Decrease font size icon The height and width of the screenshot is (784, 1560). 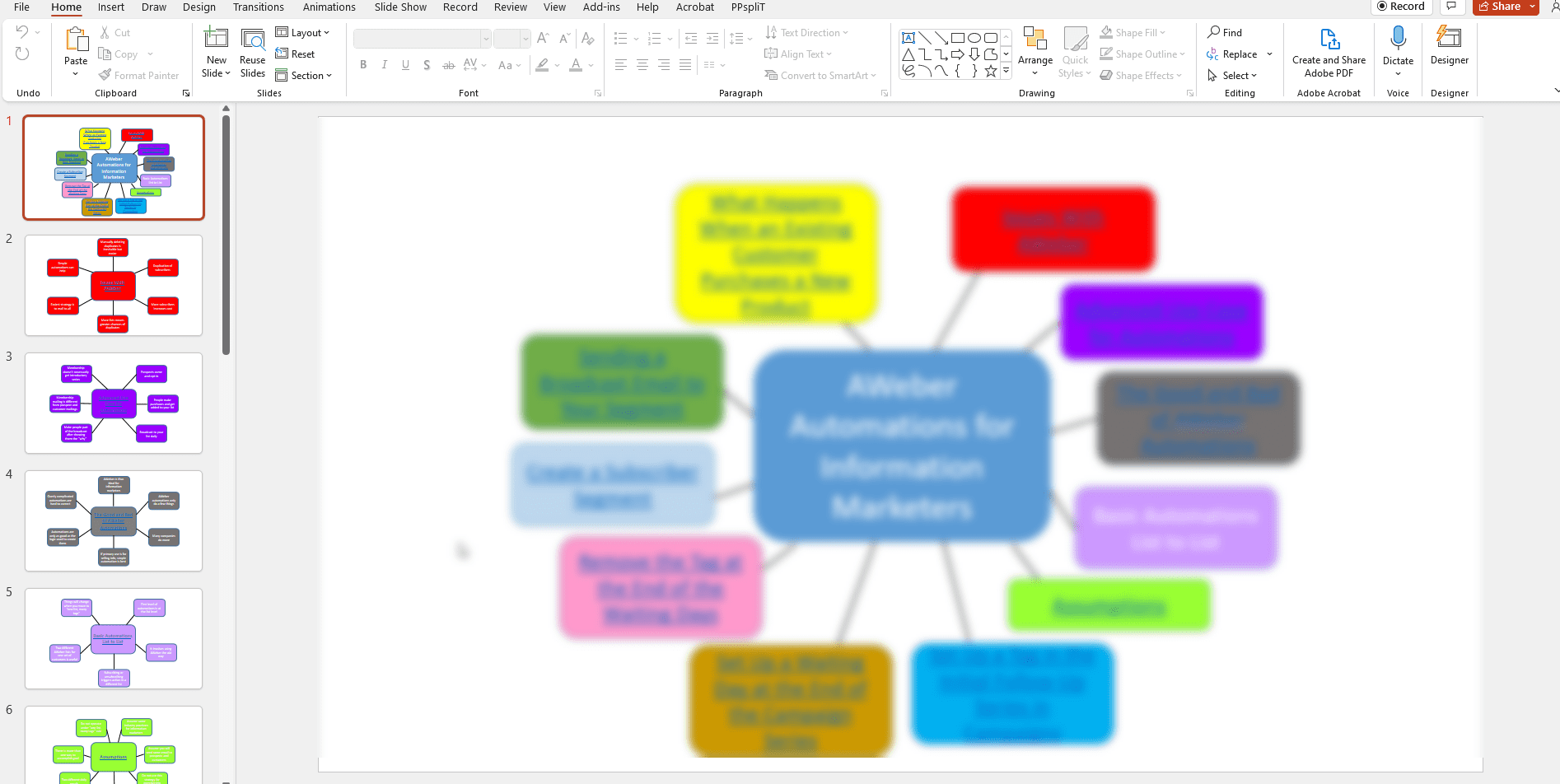point(564,39)
